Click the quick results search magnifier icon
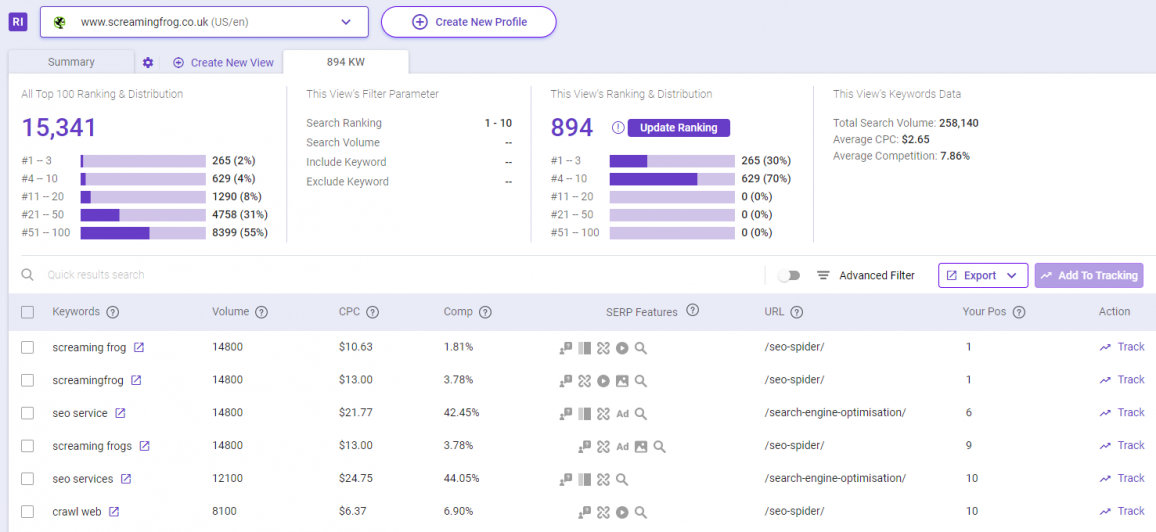Viewport: 1156px width, 532px height. click(x=27, y=275)
